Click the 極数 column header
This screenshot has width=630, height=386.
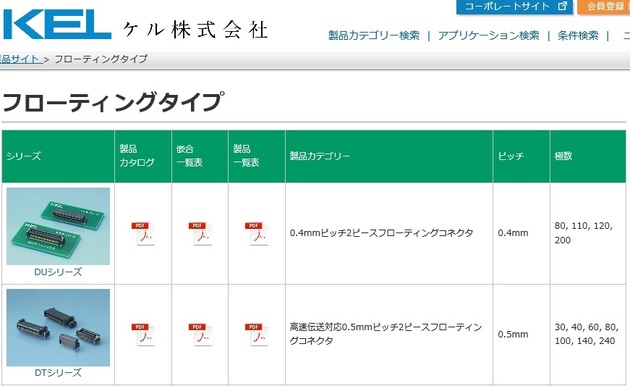click(x=588, y=156)
